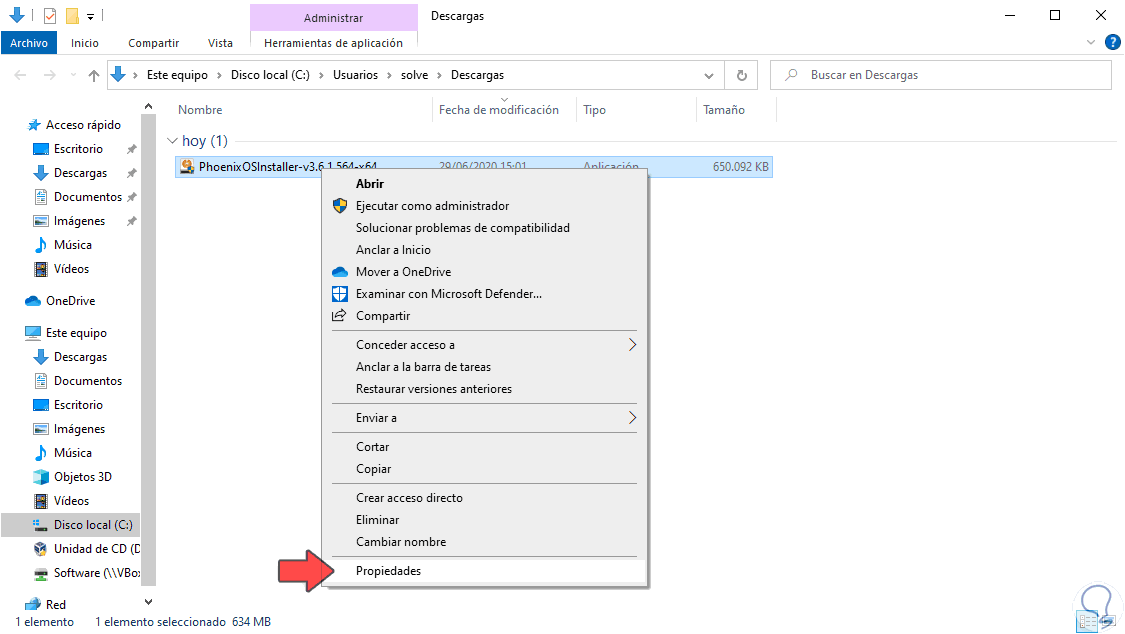Open Propiedades from the context menu
The image size is (1125, 634).
coord(388,571)
